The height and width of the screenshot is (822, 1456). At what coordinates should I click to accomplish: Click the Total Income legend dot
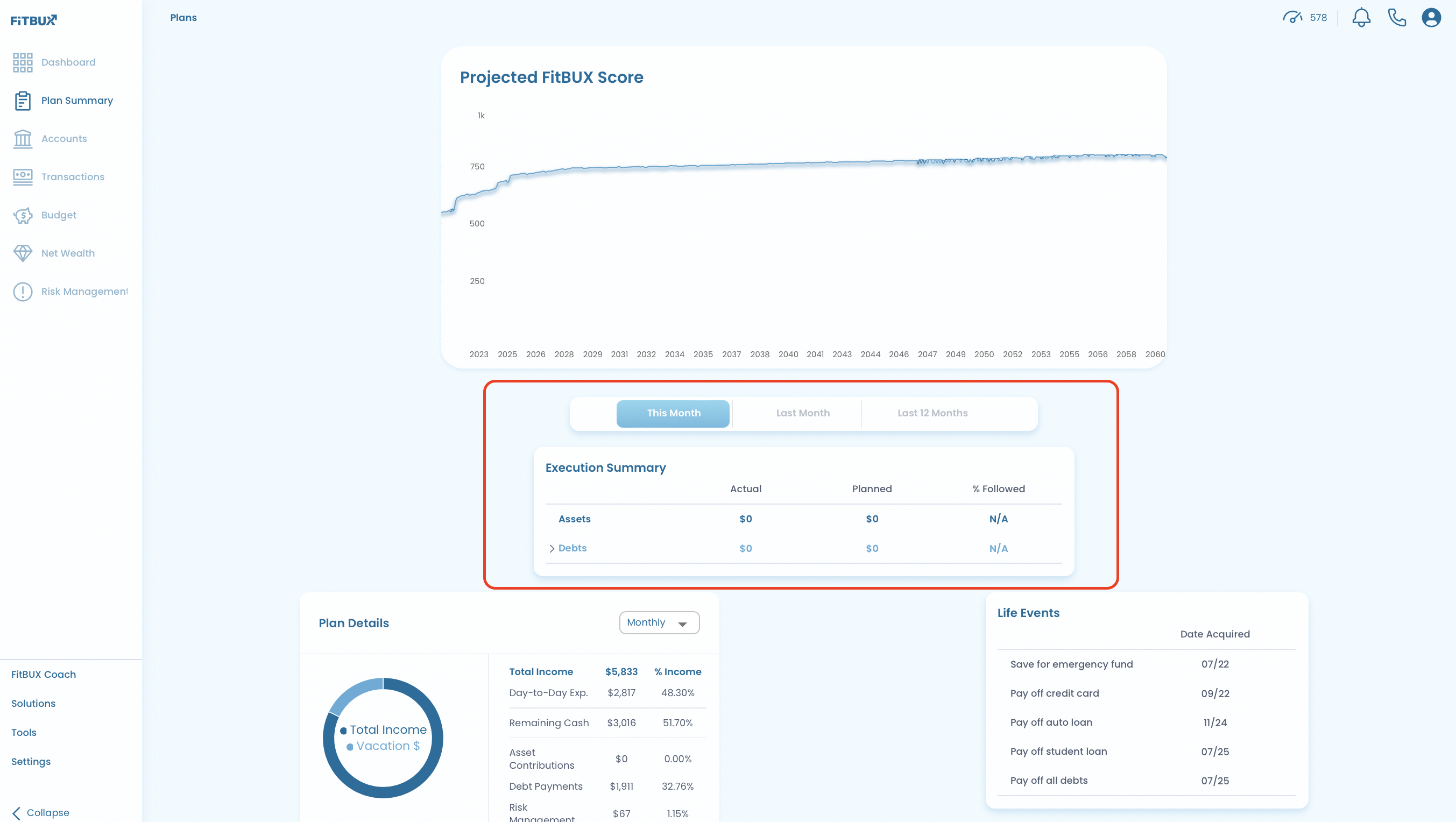tap(343, 731)
